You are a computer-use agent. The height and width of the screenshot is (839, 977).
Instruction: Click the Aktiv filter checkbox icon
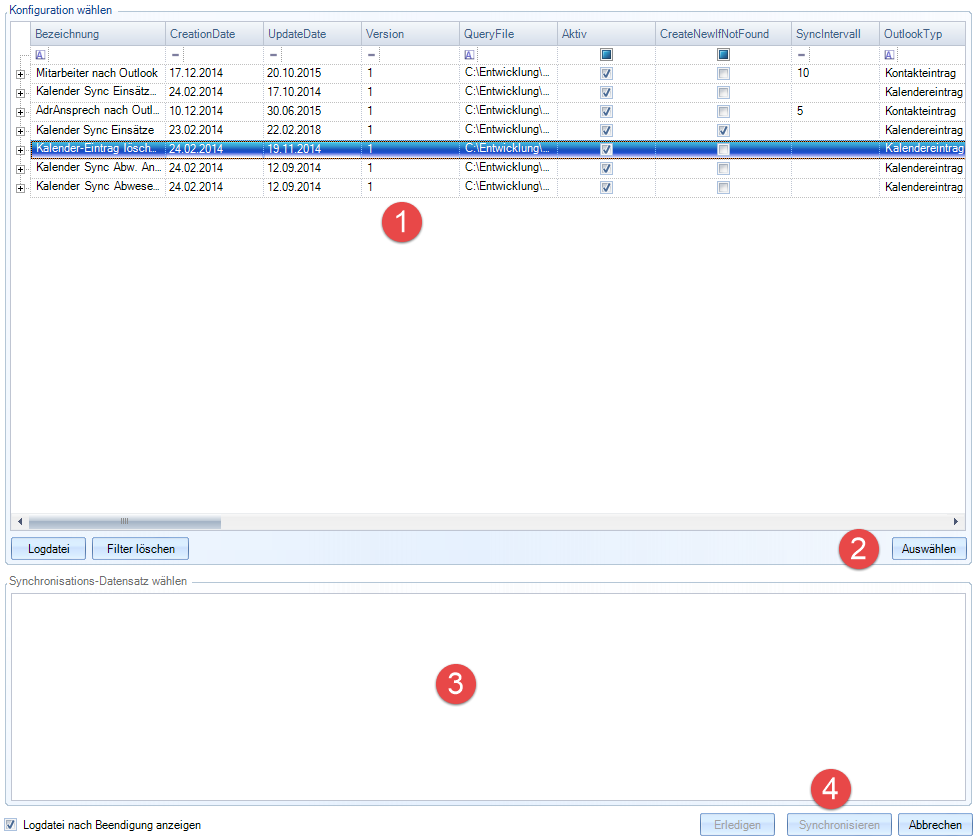pyautogui.click(x=606, y=55)
